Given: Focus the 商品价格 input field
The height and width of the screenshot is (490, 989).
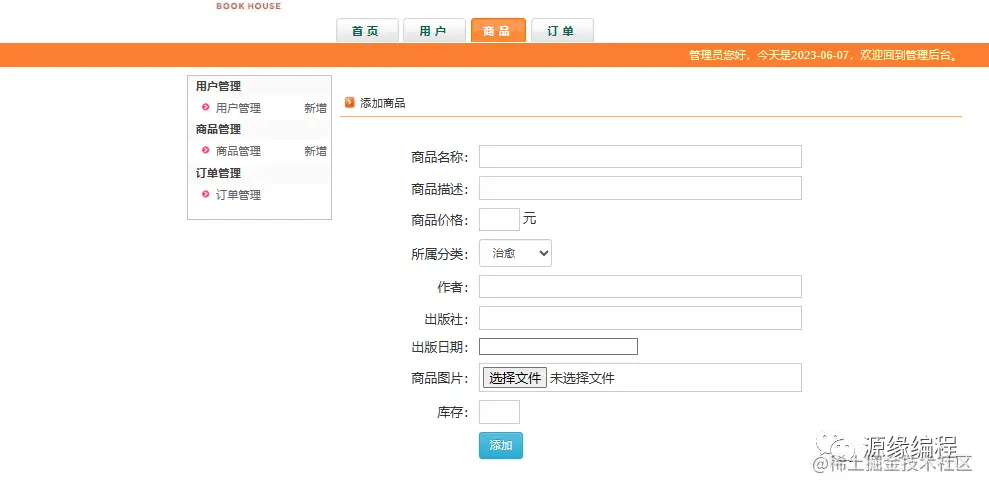Looking at the screenshot, I should [x=499, y=219].
